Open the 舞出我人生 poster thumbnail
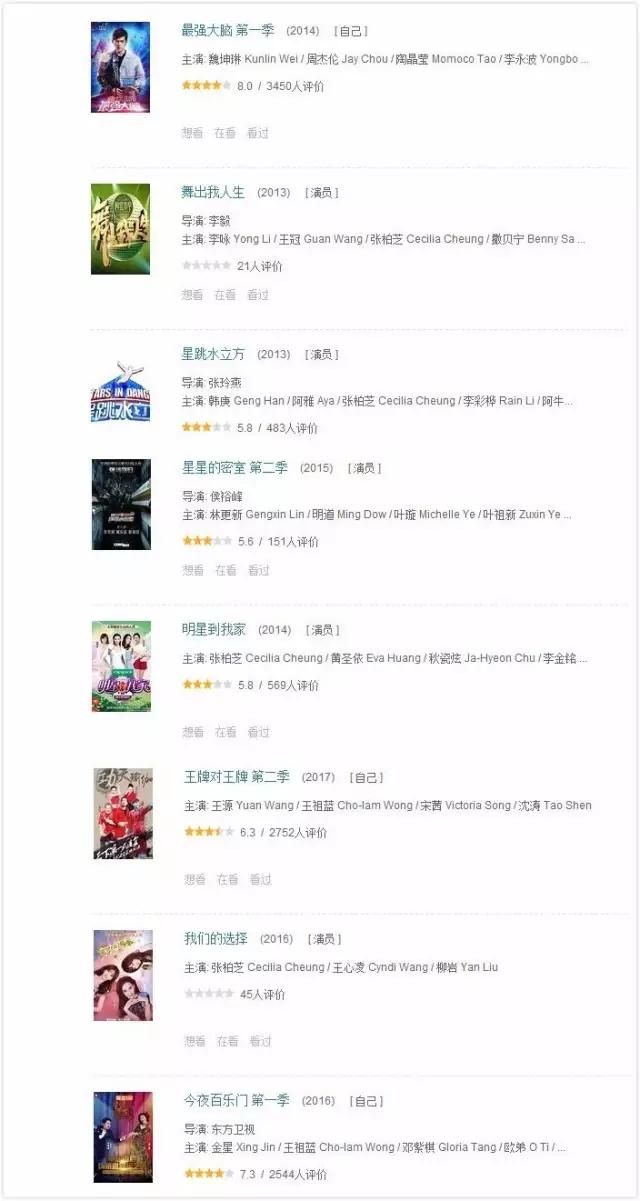This screenshot has width=640, height=1201. 121,229
